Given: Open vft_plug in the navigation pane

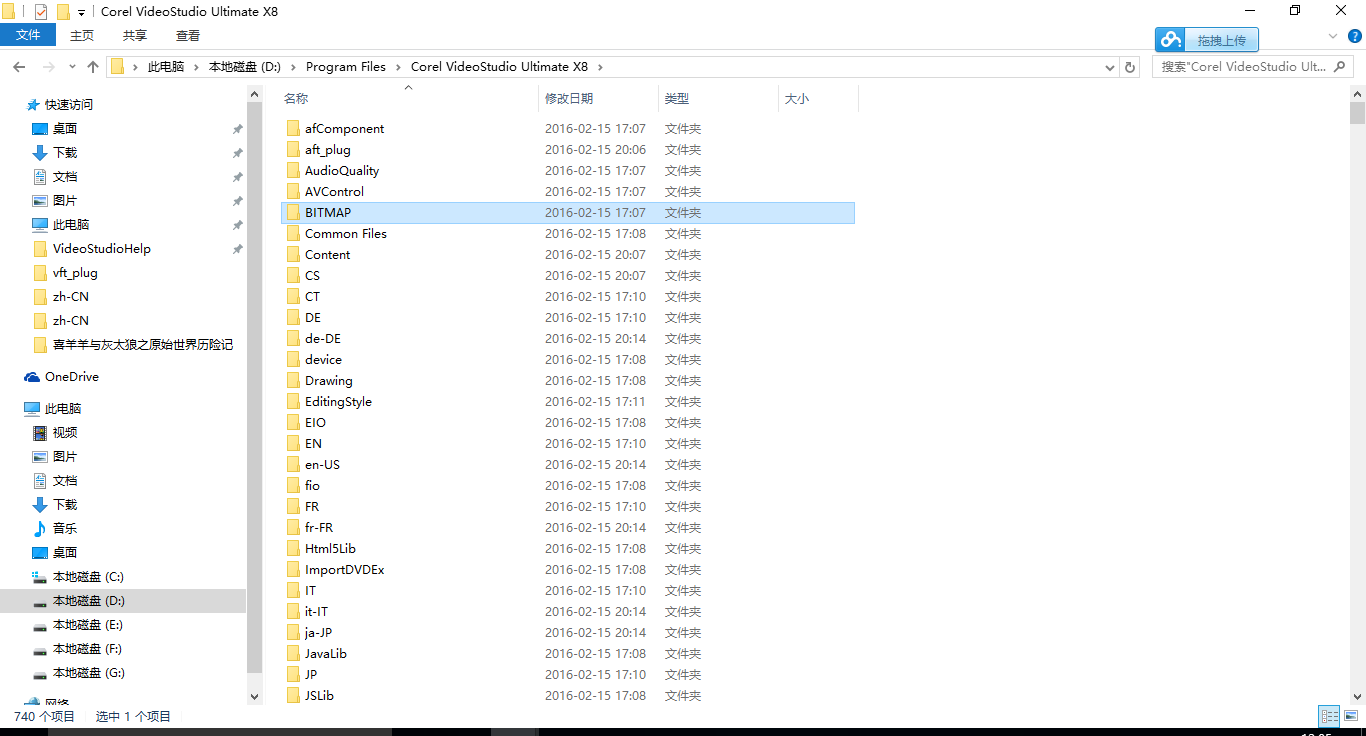Looking at the screenshot, I should 75,272.
